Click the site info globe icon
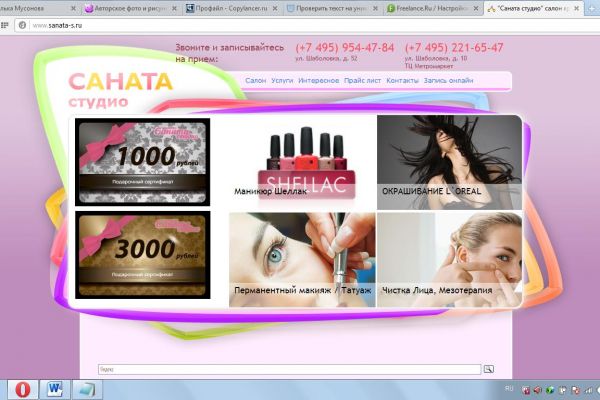 tap(22, 25)
